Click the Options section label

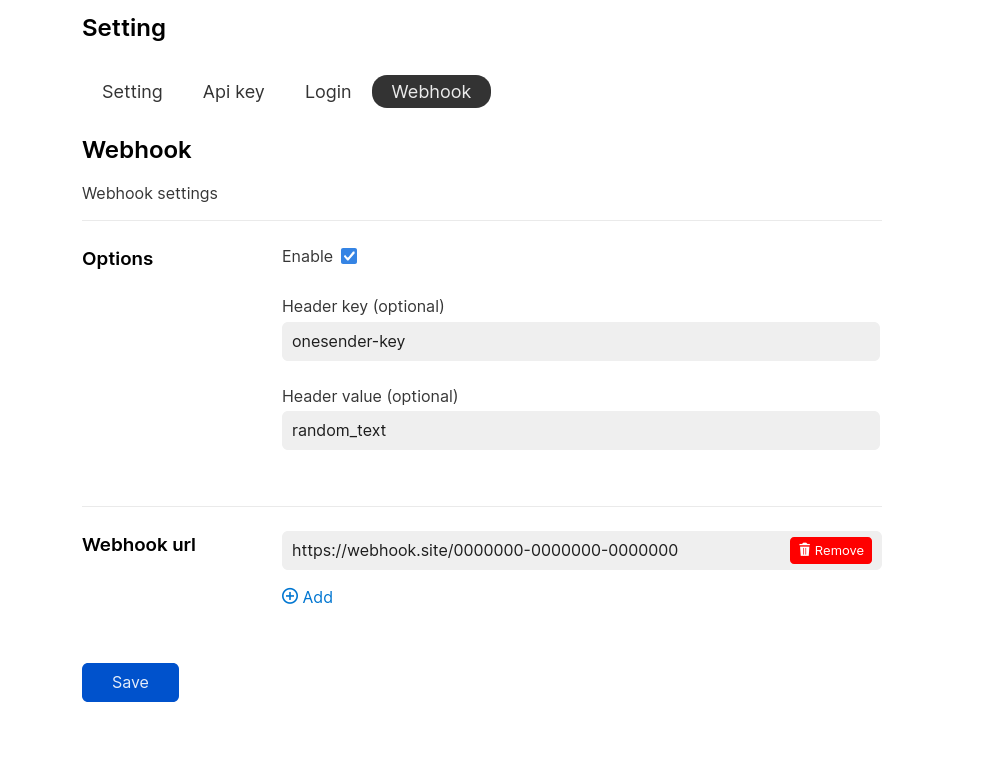117,259
